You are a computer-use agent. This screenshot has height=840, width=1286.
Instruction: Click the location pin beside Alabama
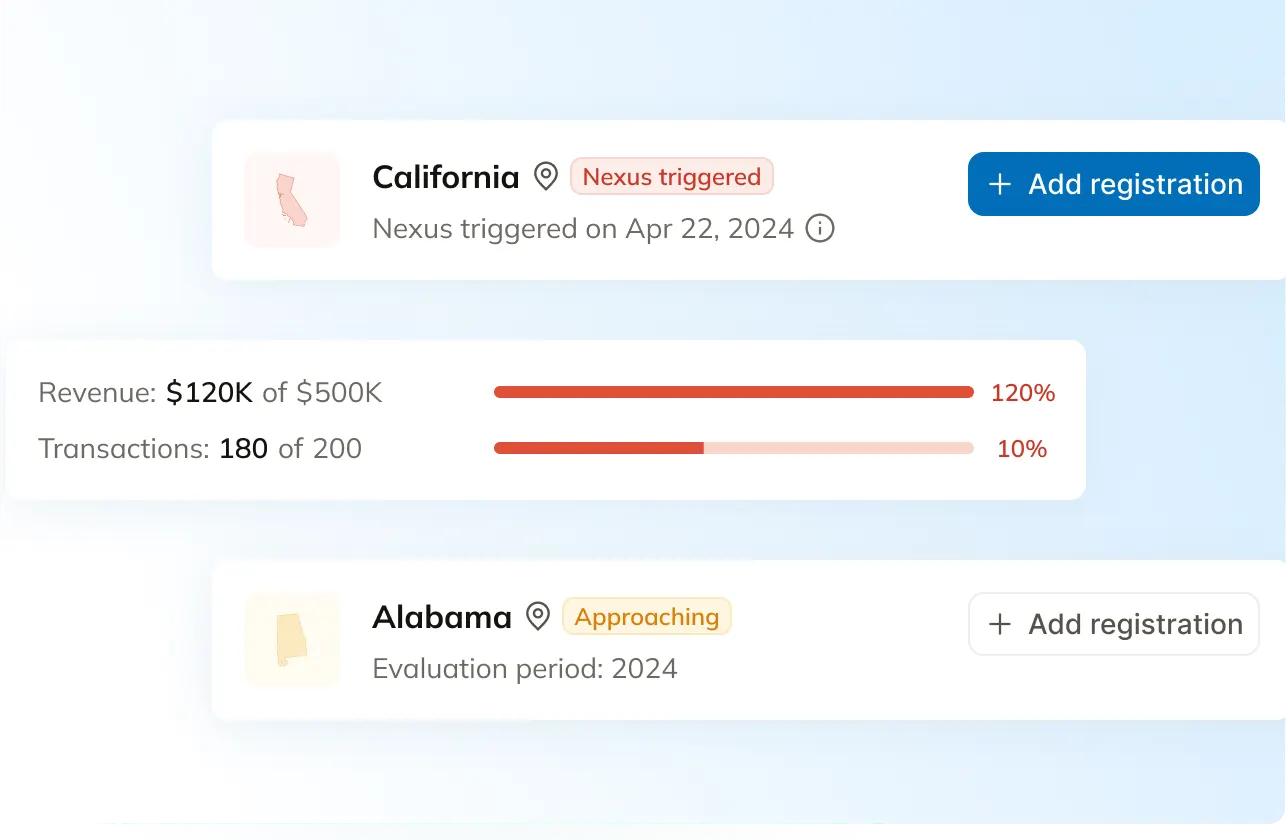coord(538,617)
